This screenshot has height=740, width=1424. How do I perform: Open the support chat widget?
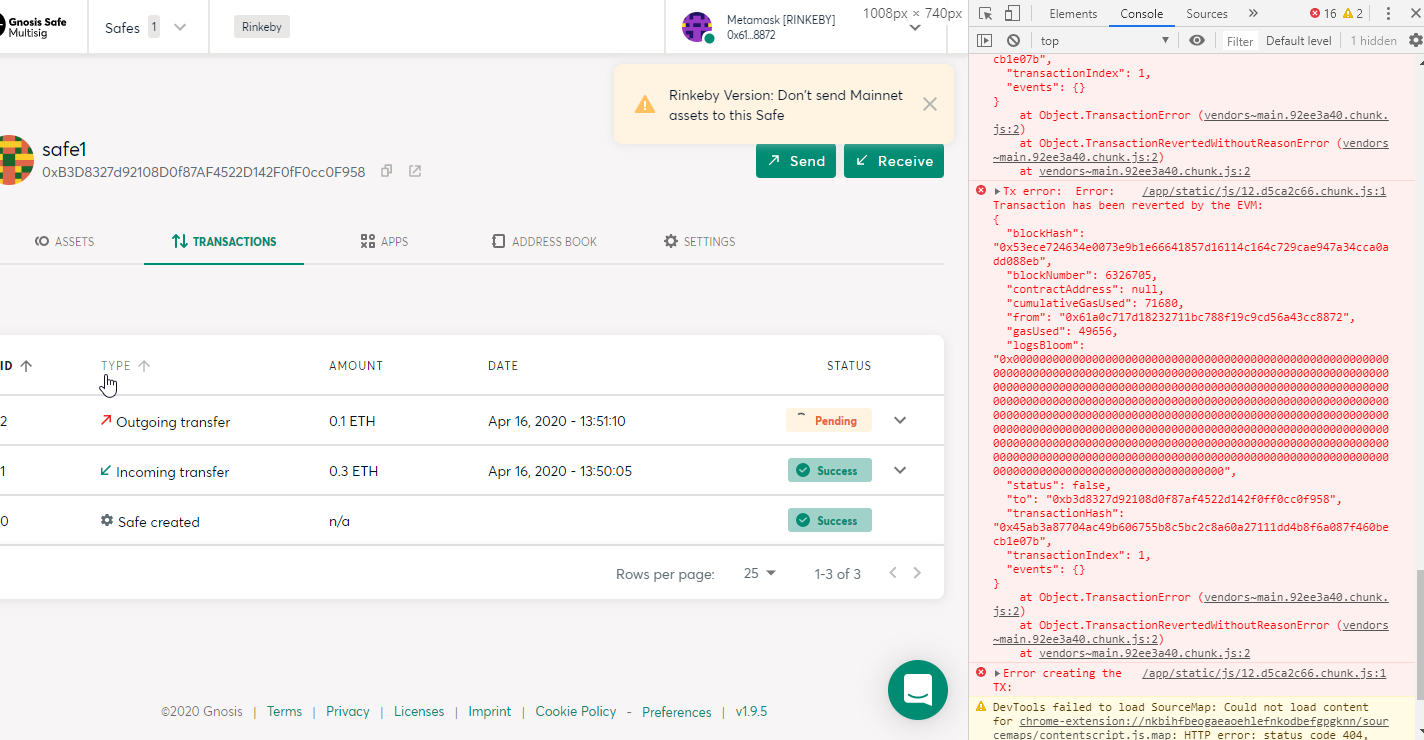(918, 690)
